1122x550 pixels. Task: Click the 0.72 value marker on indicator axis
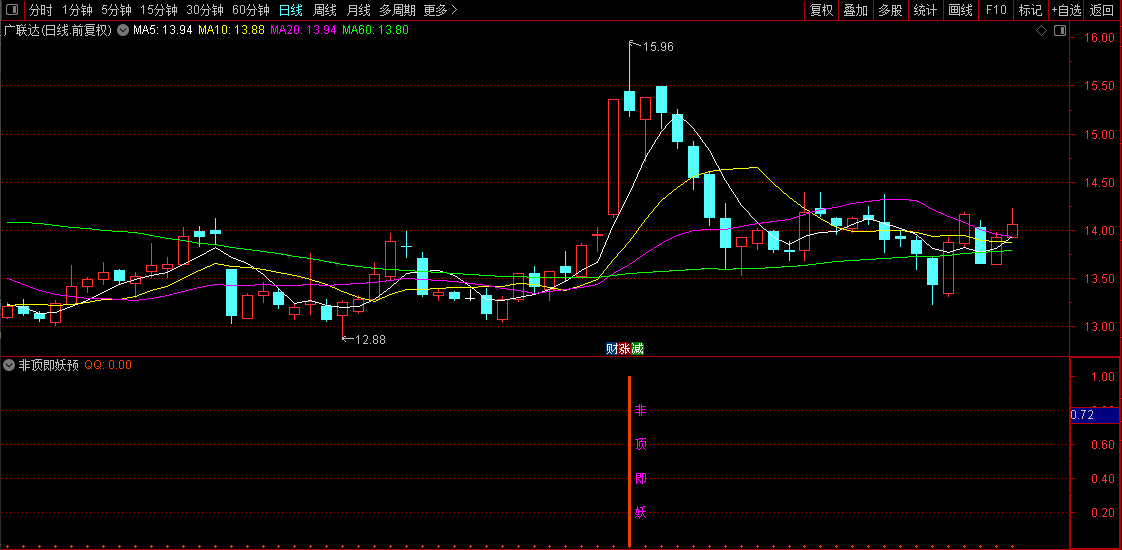click(x=1081, y=414)
